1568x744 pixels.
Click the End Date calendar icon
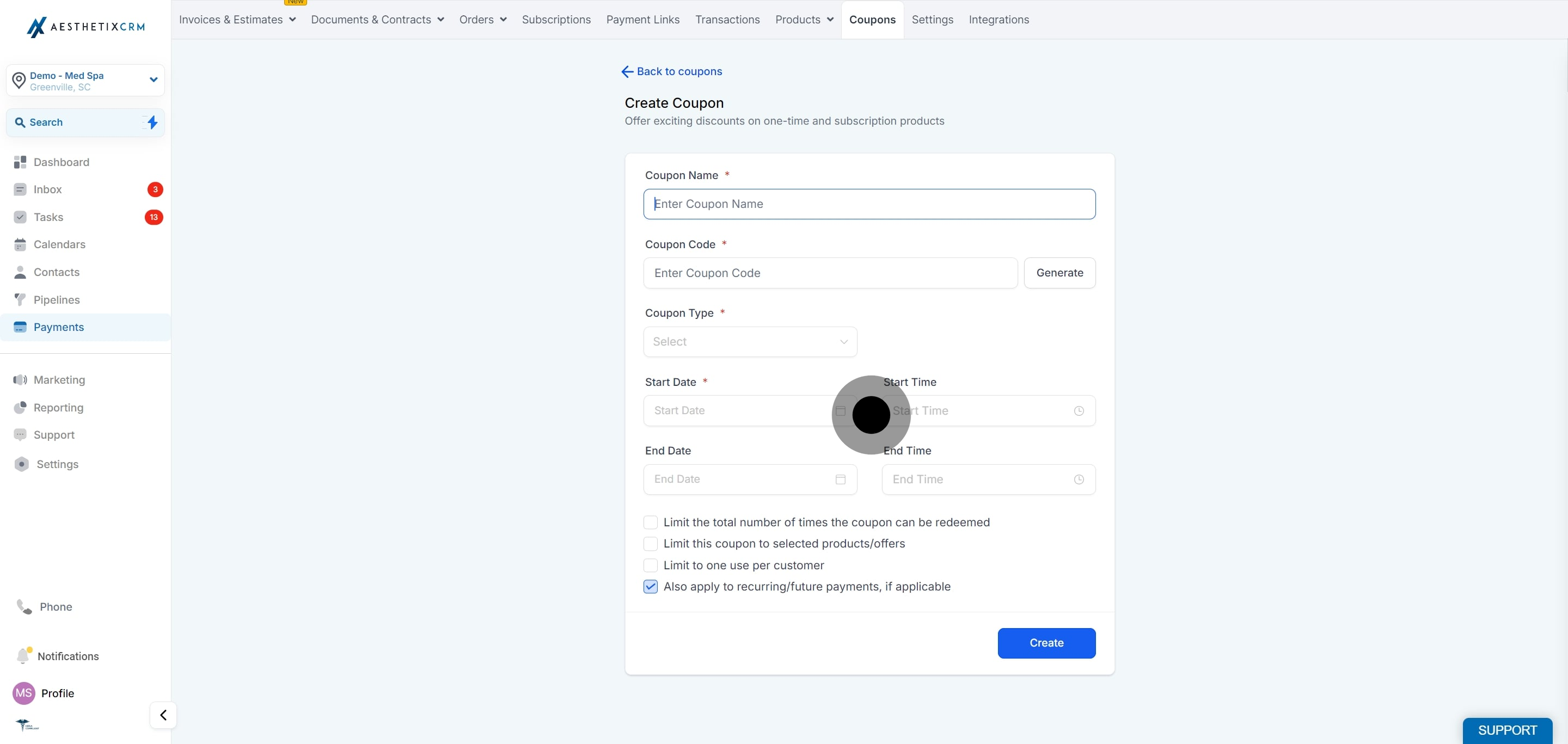(841, 479)
